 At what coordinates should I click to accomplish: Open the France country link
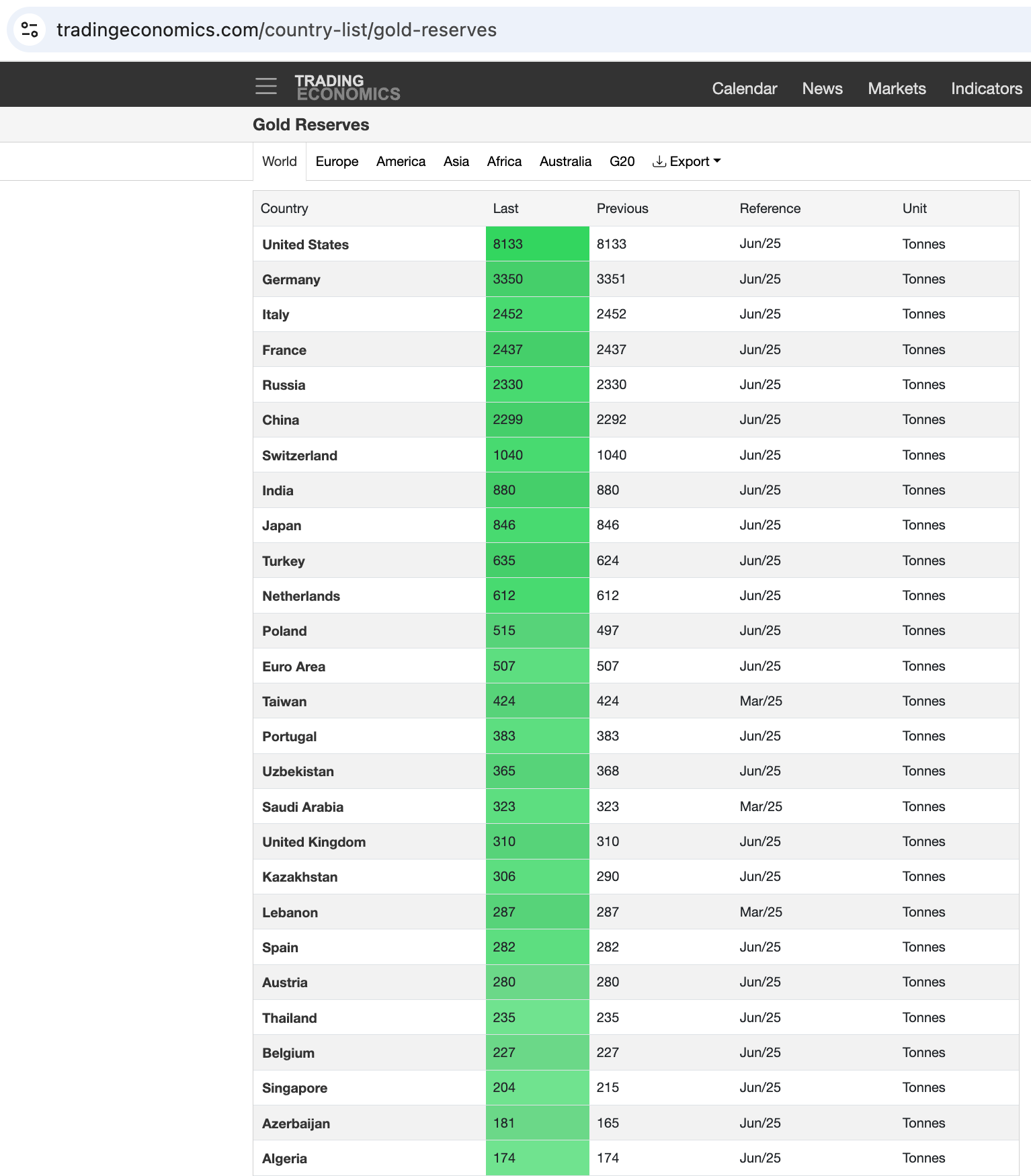[x=284, y=350]
